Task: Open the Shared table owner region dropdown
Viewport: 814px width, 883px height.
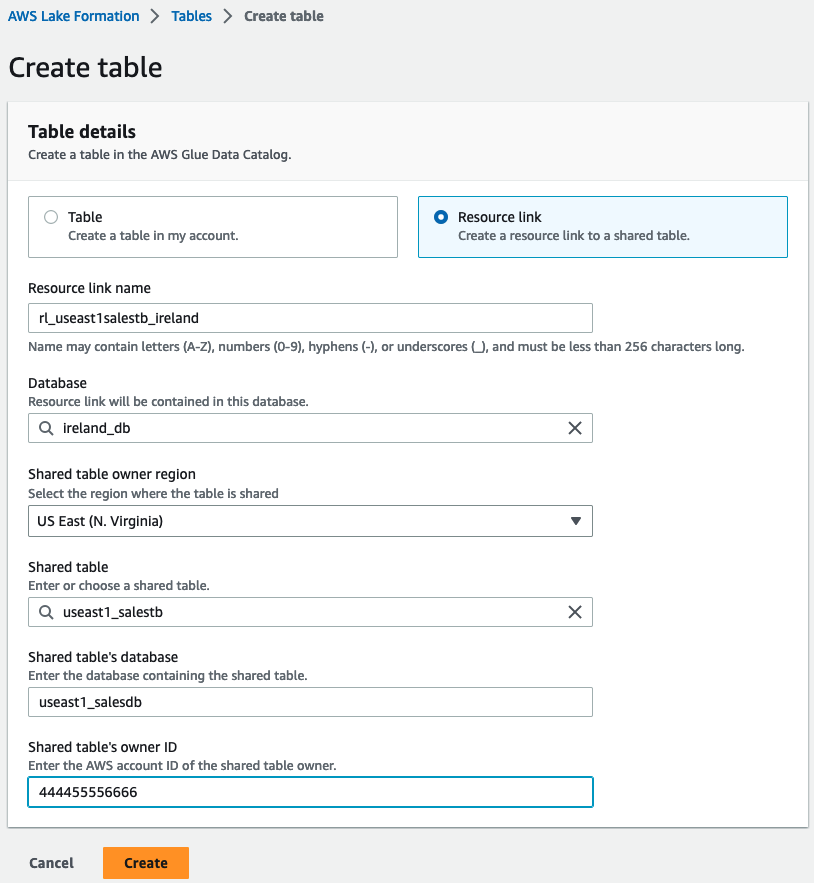Action: tap(310, 521)
